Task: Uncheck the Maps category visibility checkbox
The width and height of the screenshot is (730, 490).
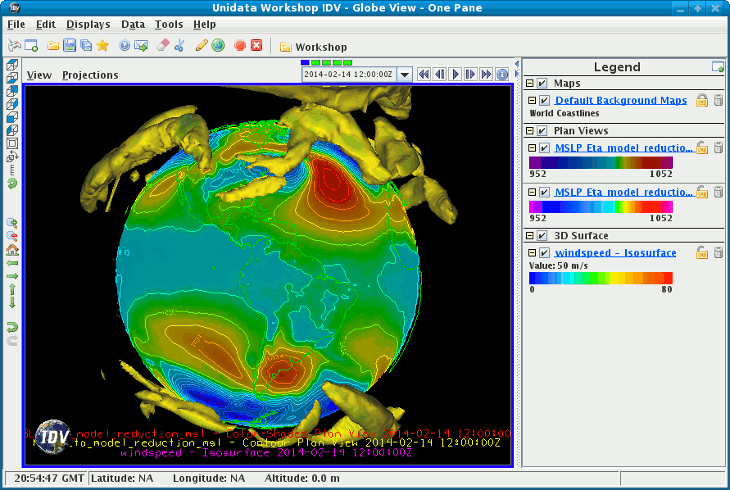Action: point(542,83)
